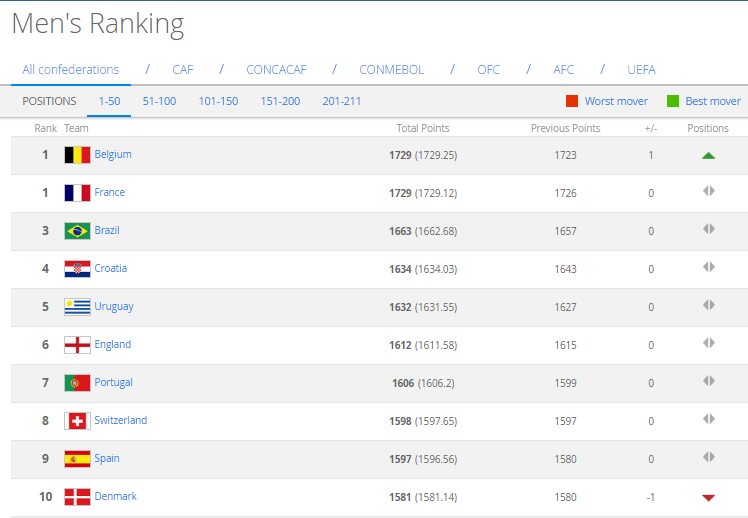
Task: Show positions 101-150
Action: [x=218, y=101]
